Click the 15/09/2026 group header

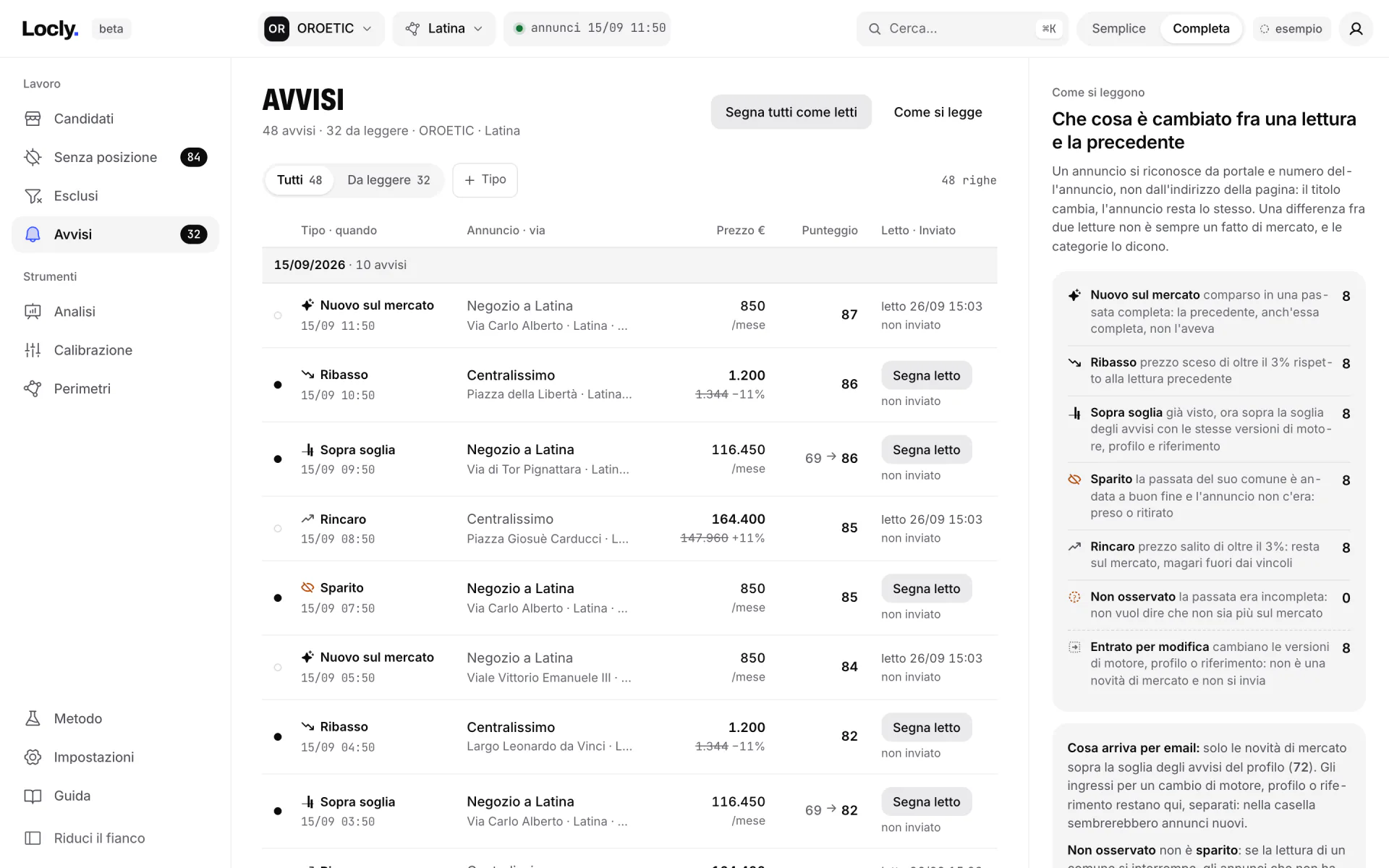click(629, 265)
